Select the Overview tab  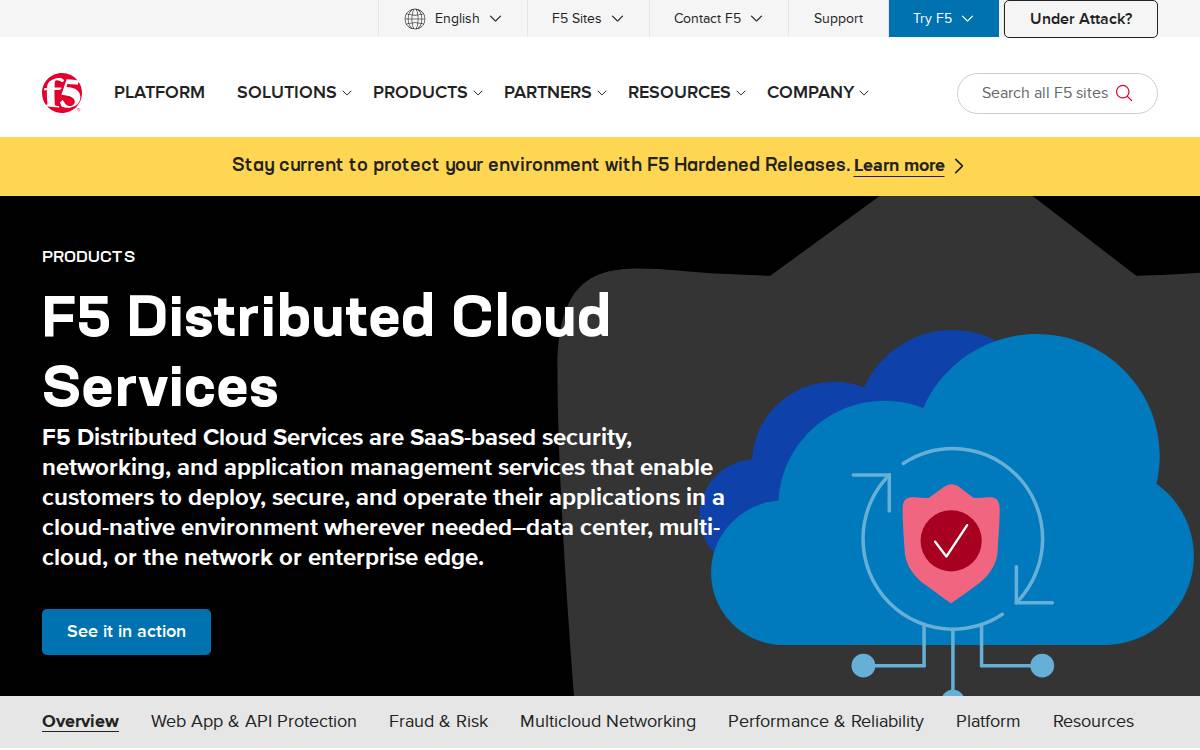point(80,721)
